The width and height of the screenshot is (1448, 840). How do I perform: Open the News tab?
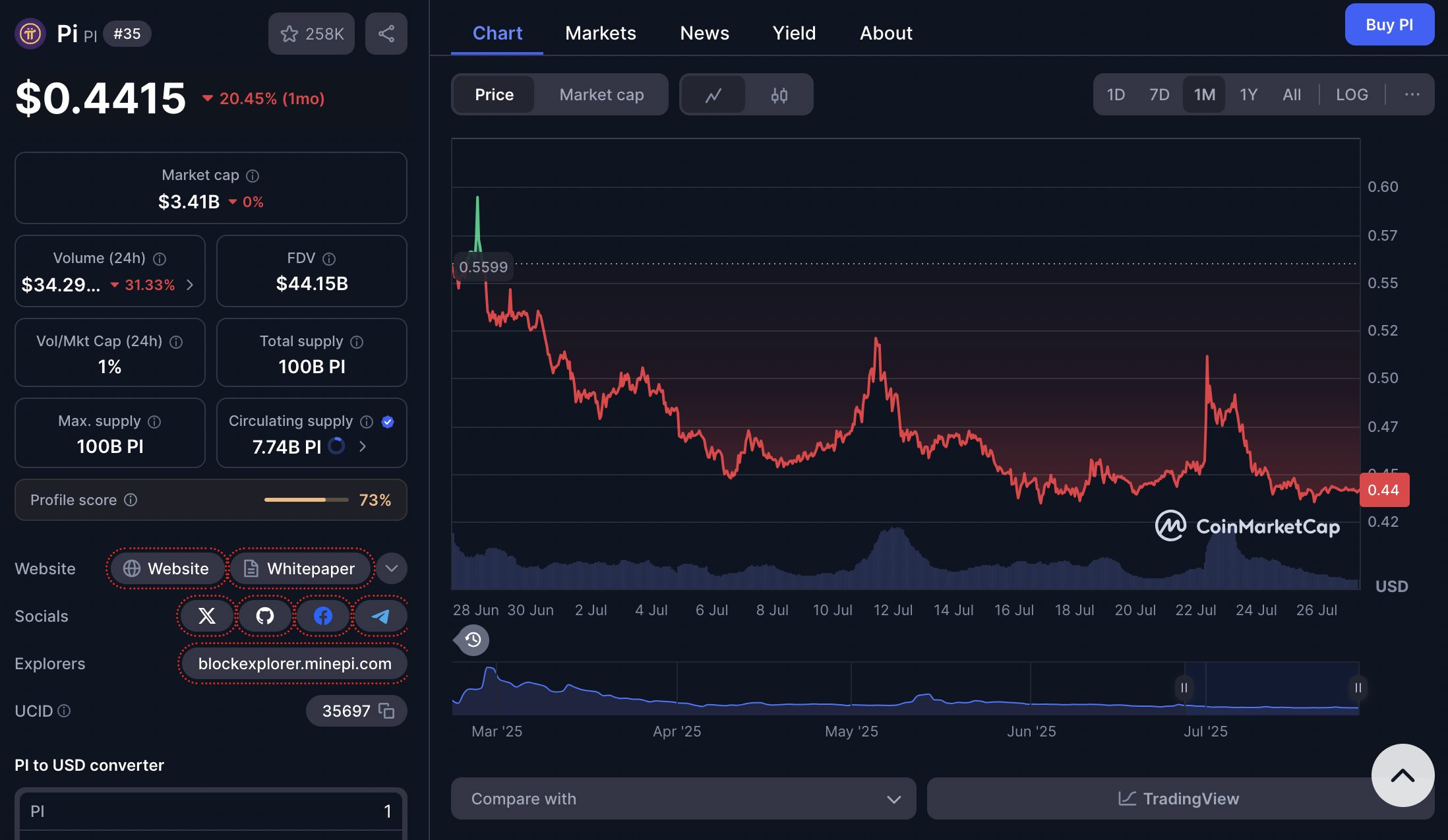[x=704, y=33]
